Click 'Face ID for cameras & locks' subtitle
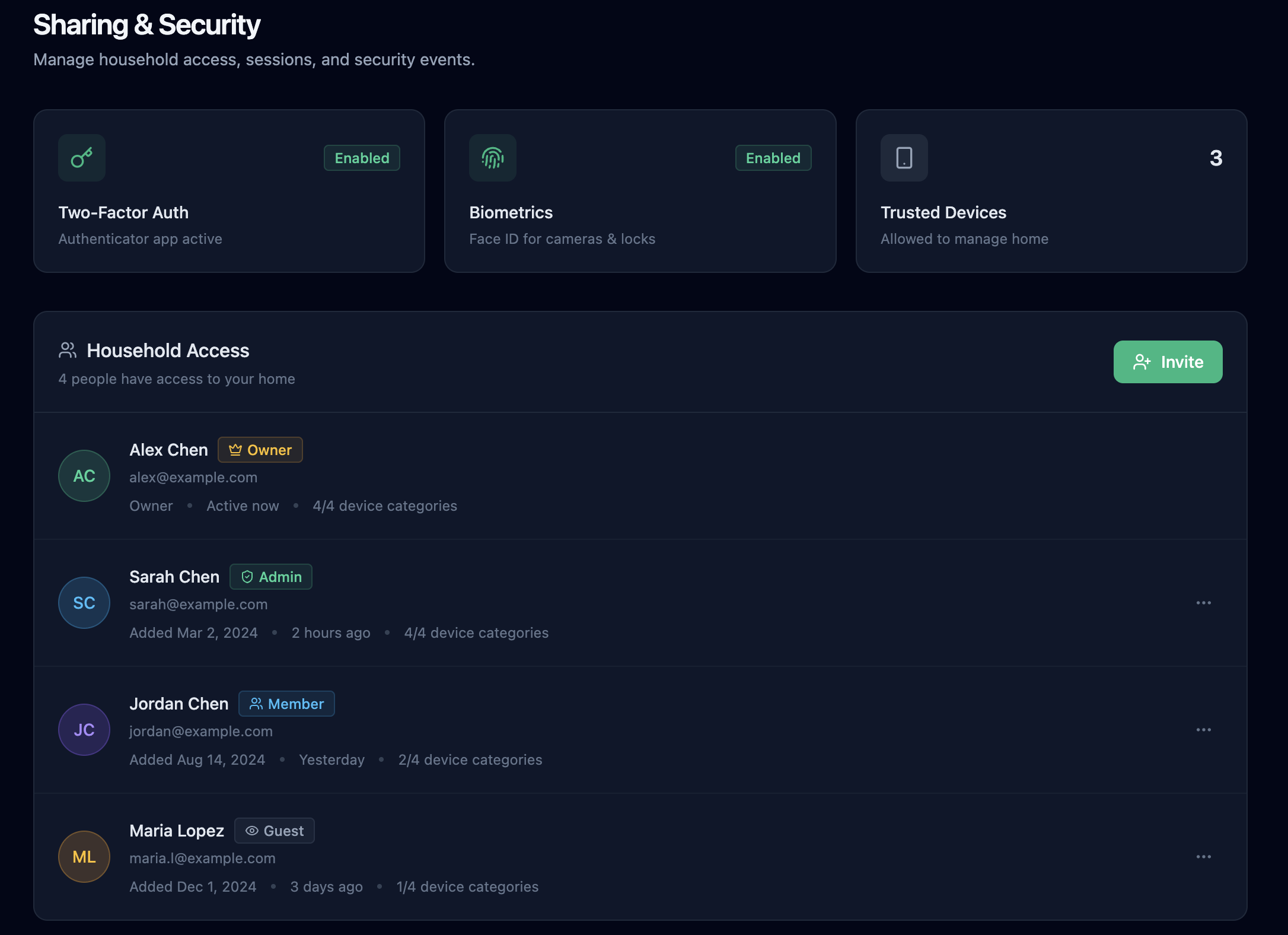This screenshot has height=935, width=1288. coord(562,239)
